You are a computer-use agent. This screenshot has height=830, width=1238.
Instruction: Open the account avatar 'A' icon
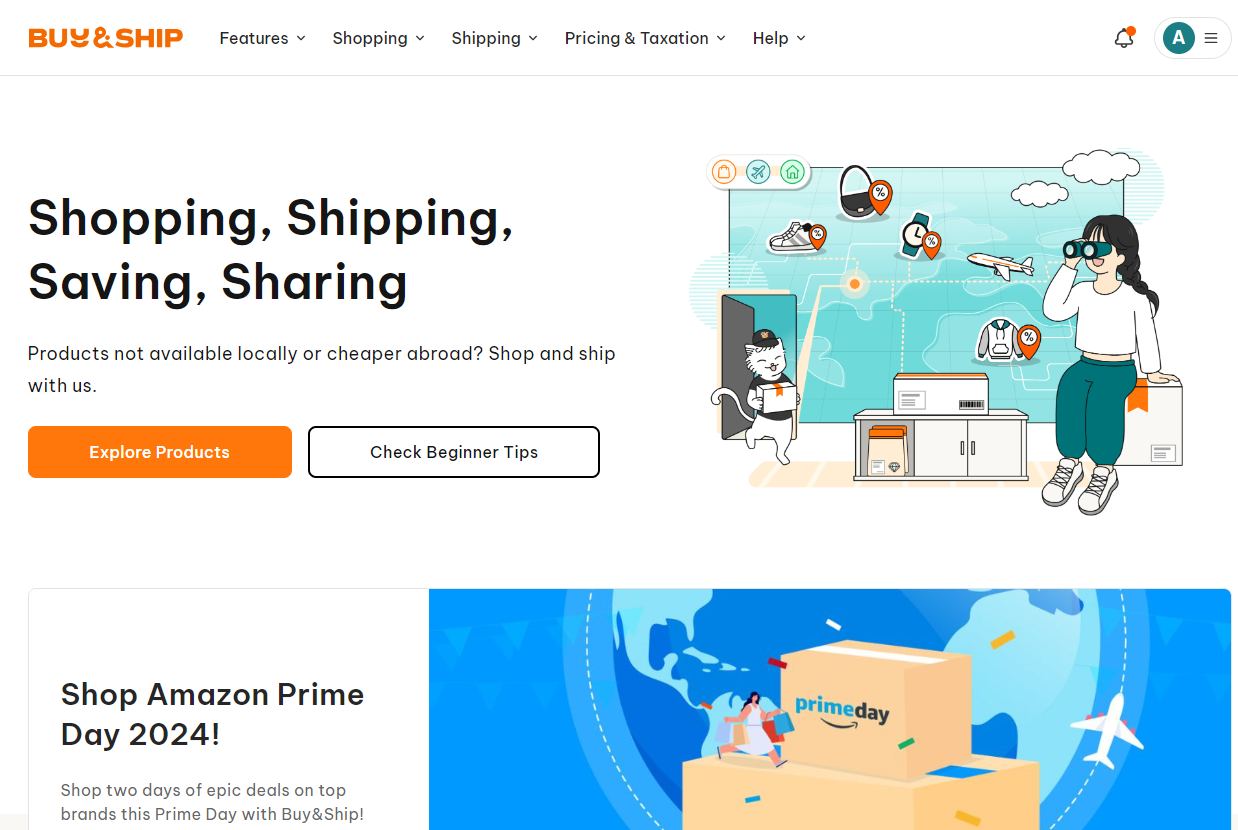[1179, 38]
